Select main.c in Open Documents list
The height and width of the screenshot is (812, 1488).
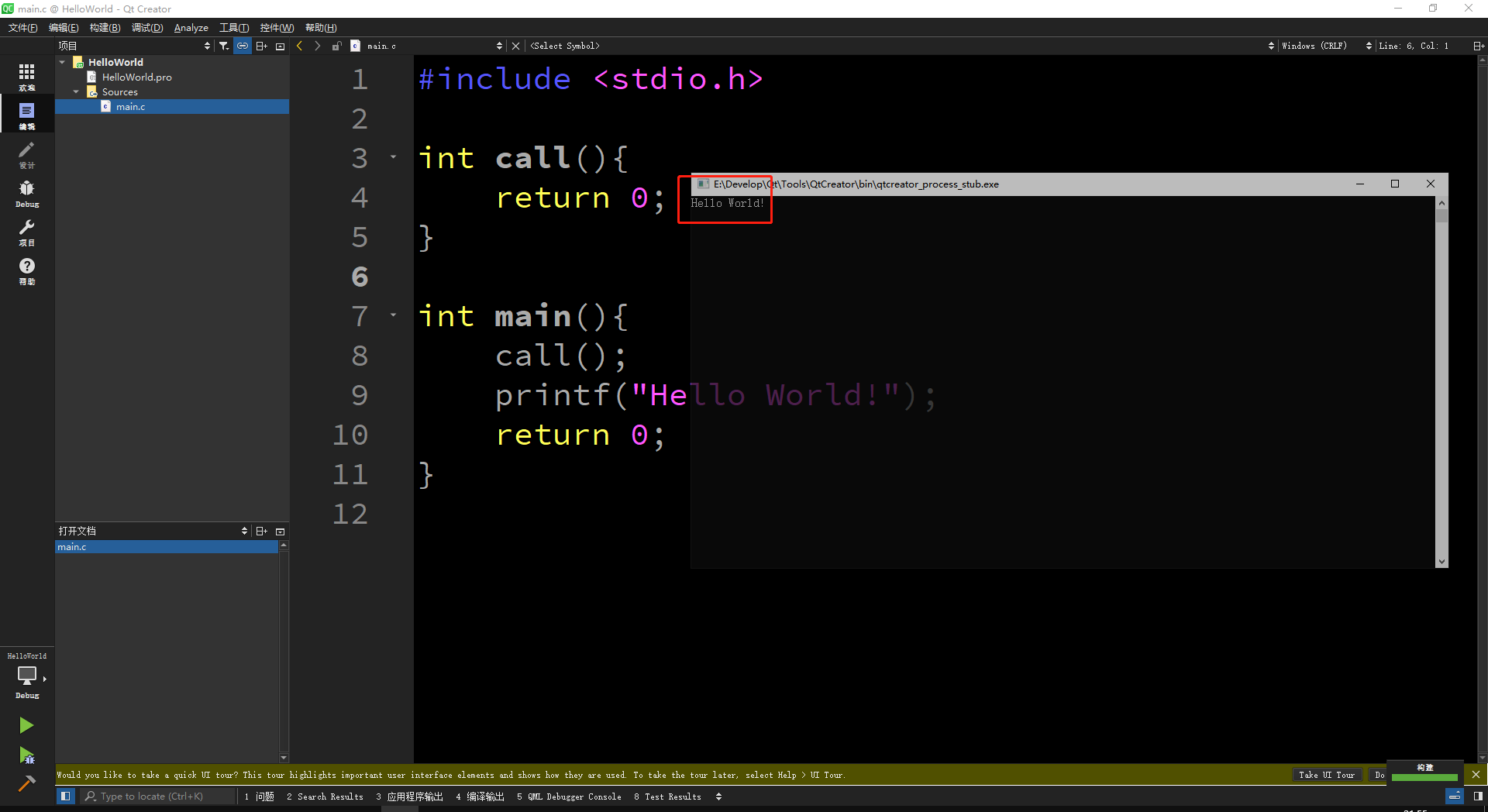[167, 546]
